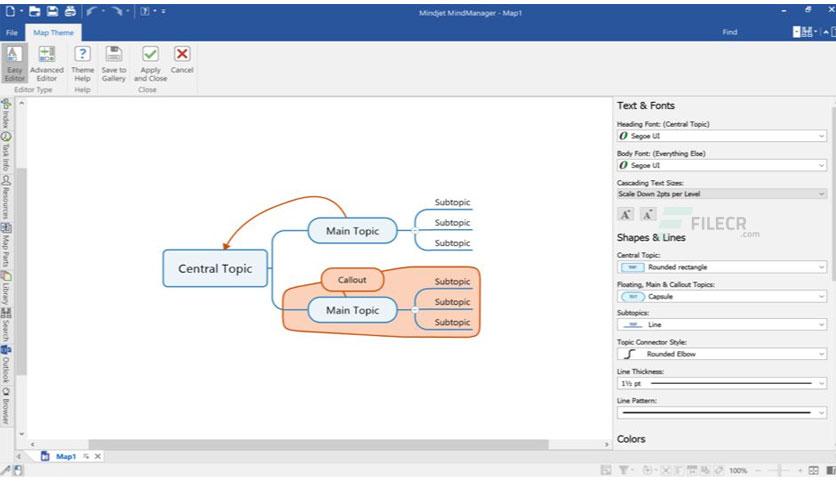
Task: Cancel the map theme editing
Action: pyautogui.click(x=182, y=60)
